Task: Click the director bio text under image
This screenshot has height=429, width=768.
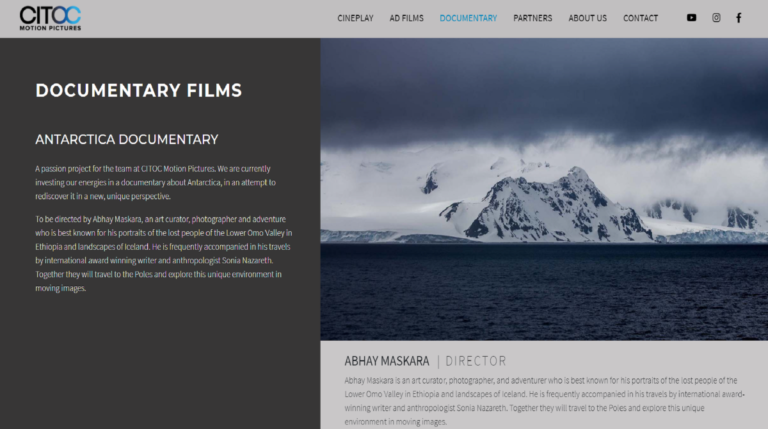Action: (x=545, y=401)
